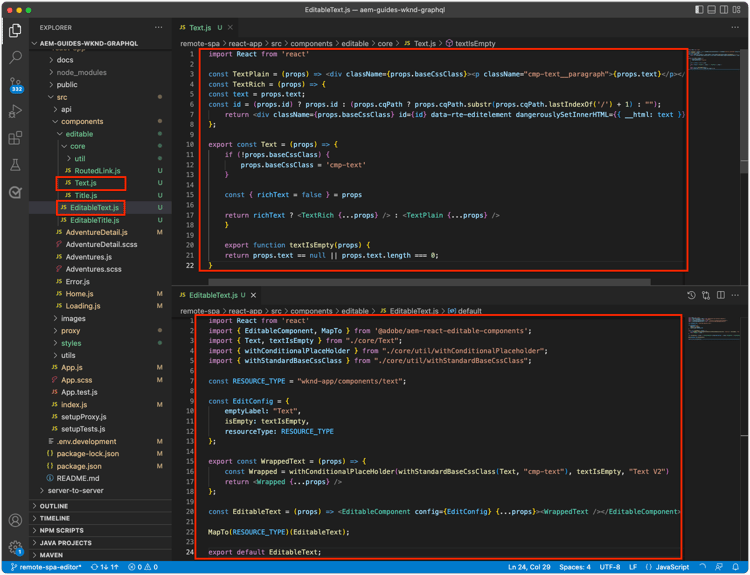This screenshot has height=575, width=750.
Task: Open Source Control view with 332 badge
Action: (x=15, y=84)
